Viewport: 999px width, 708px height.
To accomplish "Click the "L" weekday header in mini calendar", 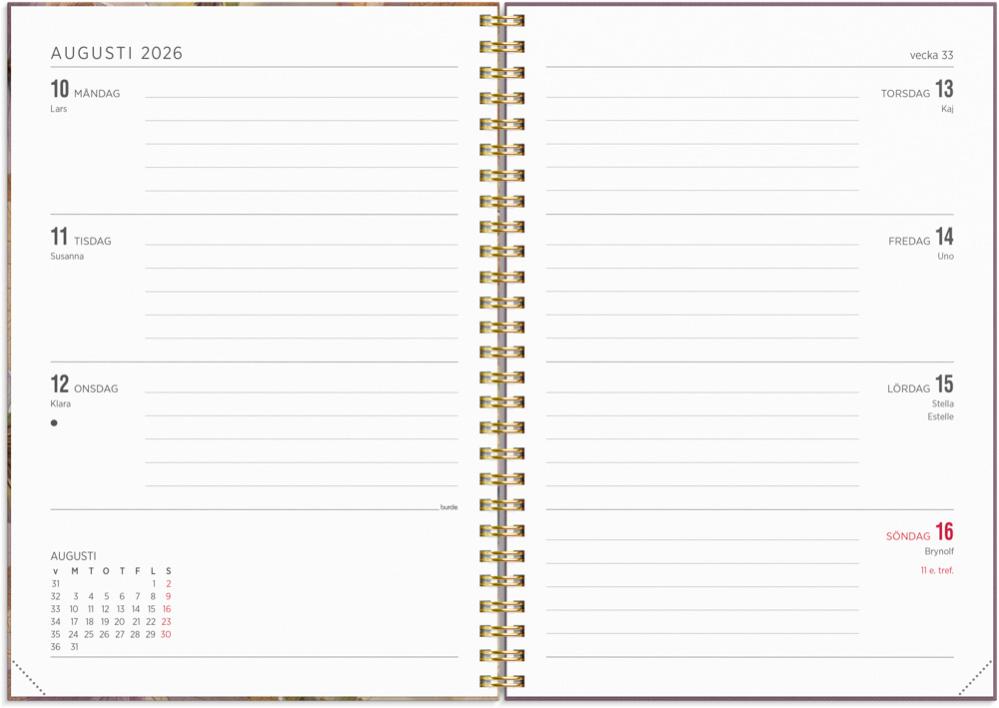I will tap(153, 571).
